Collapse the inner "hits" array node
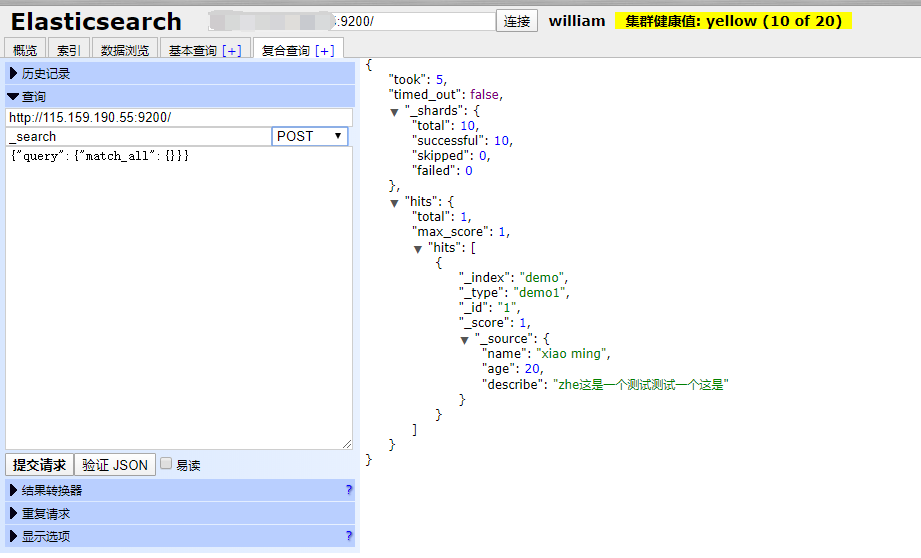This screenshot has height=558, width=921. (x=418, y=249)
